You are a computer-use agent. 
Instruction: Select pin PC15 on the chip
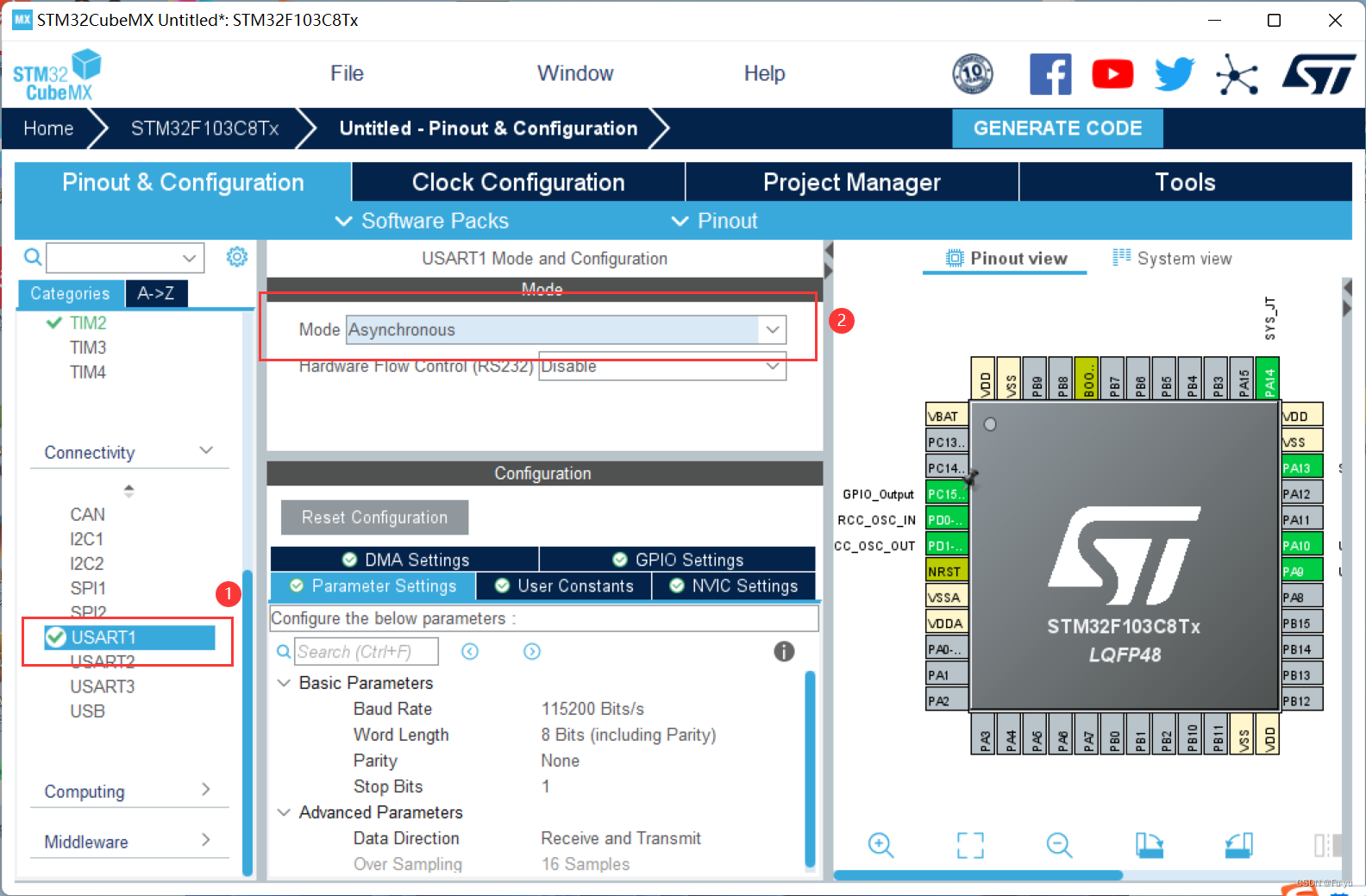(947, 494)
